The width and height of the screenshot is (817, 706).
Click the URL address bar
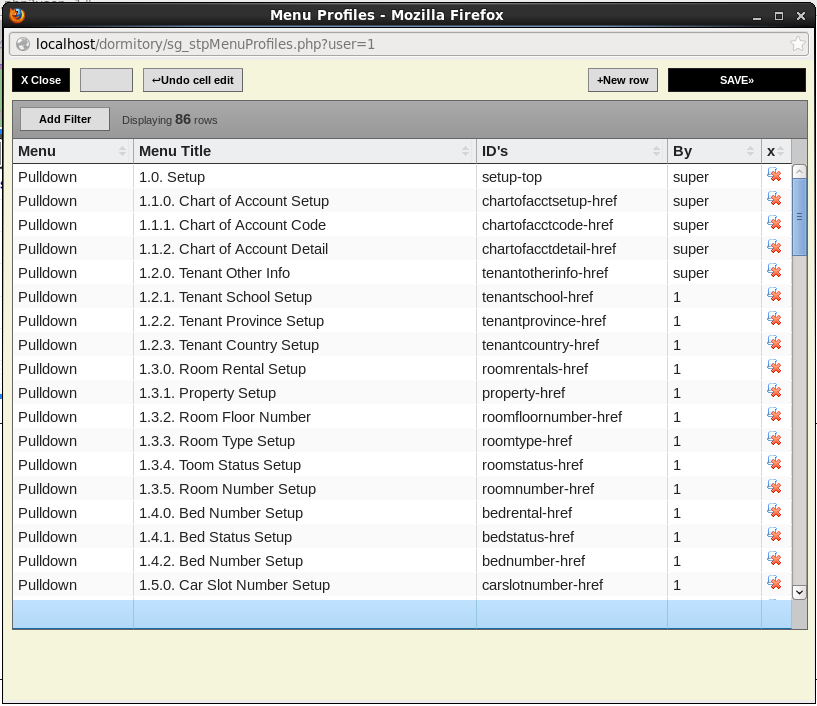point(400,44)
